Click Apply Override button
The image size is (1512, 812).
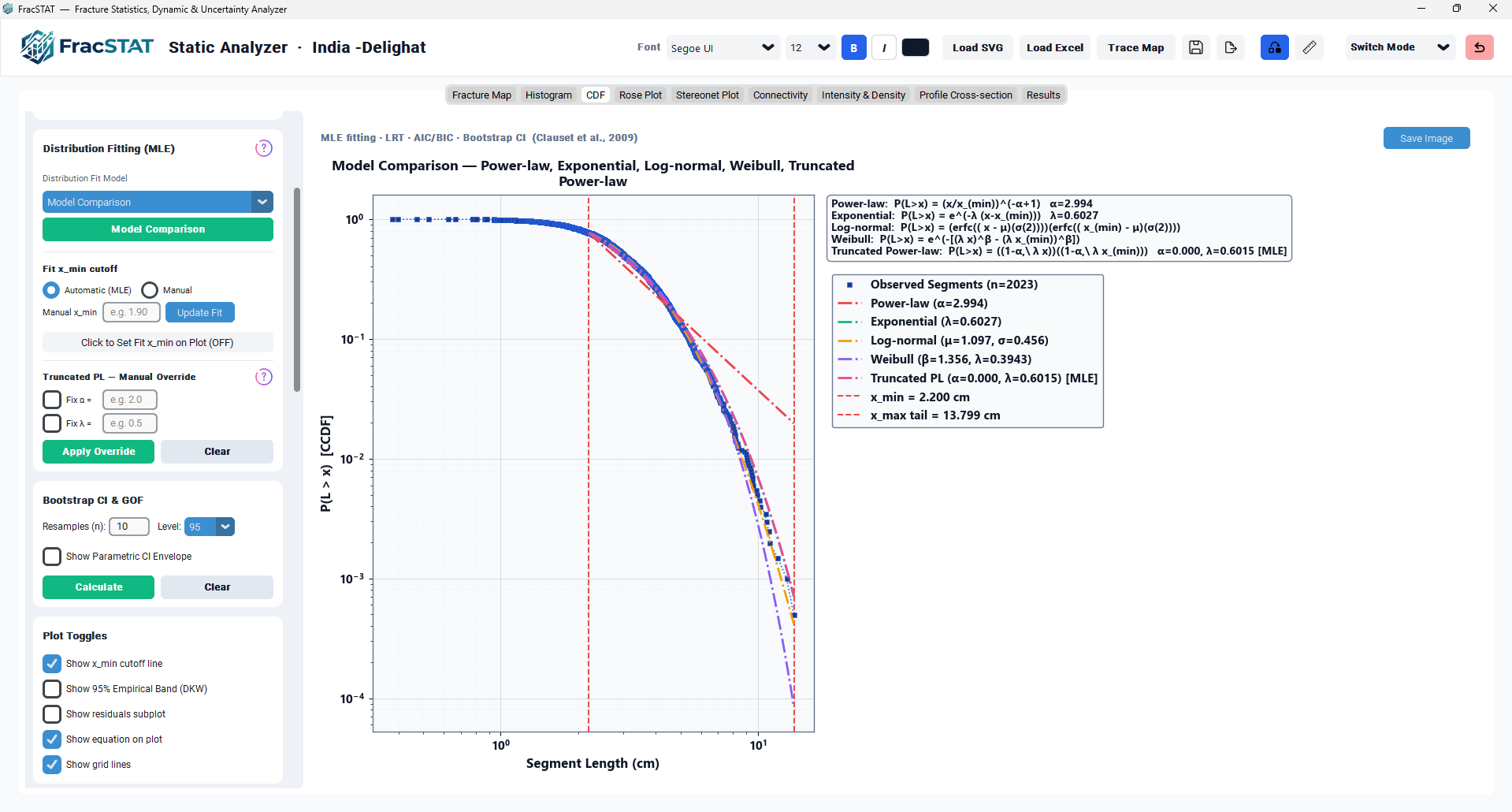[98, 452]
